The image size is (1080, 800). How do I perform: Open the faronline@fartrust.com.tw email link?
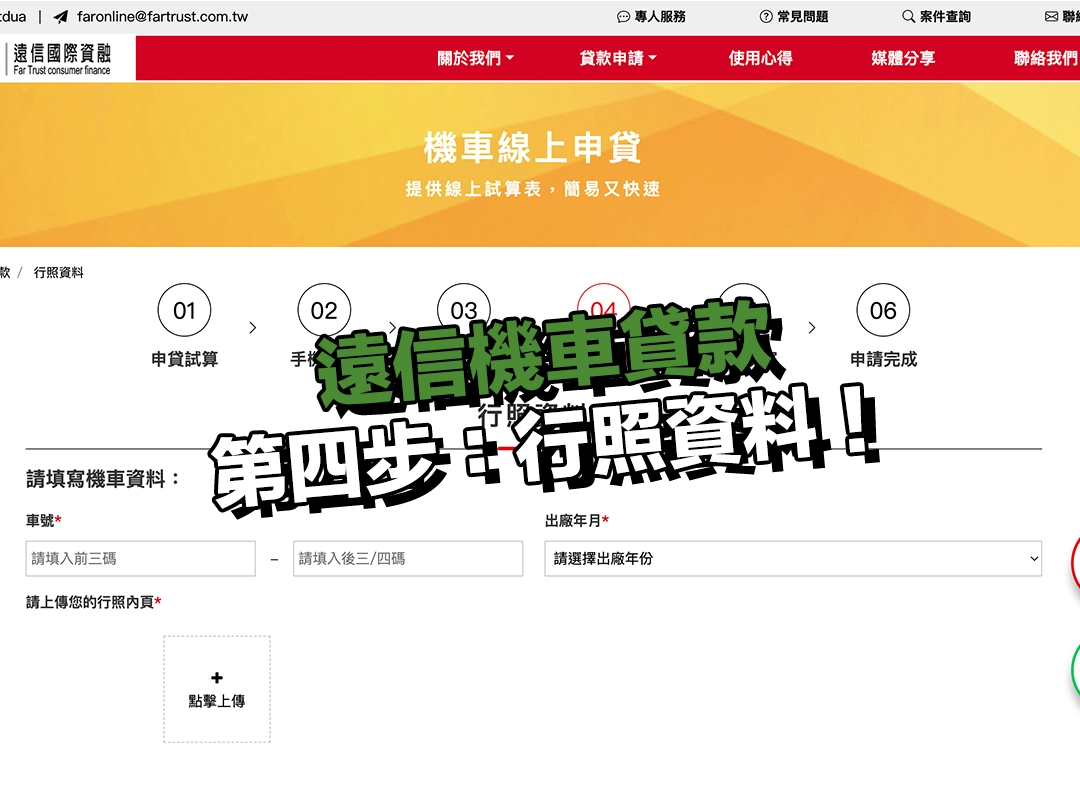[163, 17]
